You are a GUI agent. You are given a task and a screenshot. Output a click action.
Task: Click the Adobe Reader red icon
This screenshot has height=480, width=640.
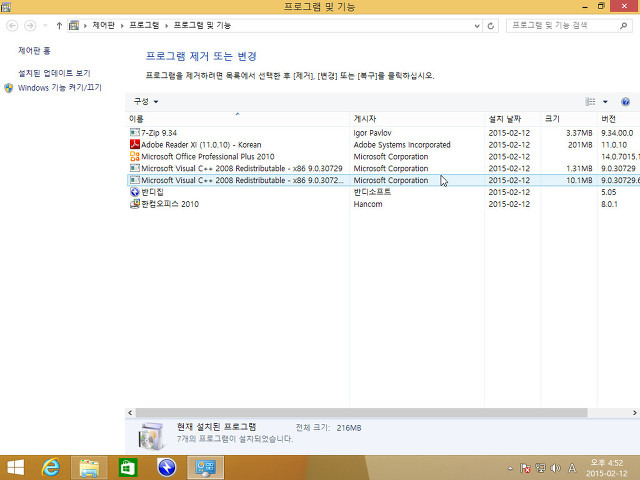coord(134,144)
